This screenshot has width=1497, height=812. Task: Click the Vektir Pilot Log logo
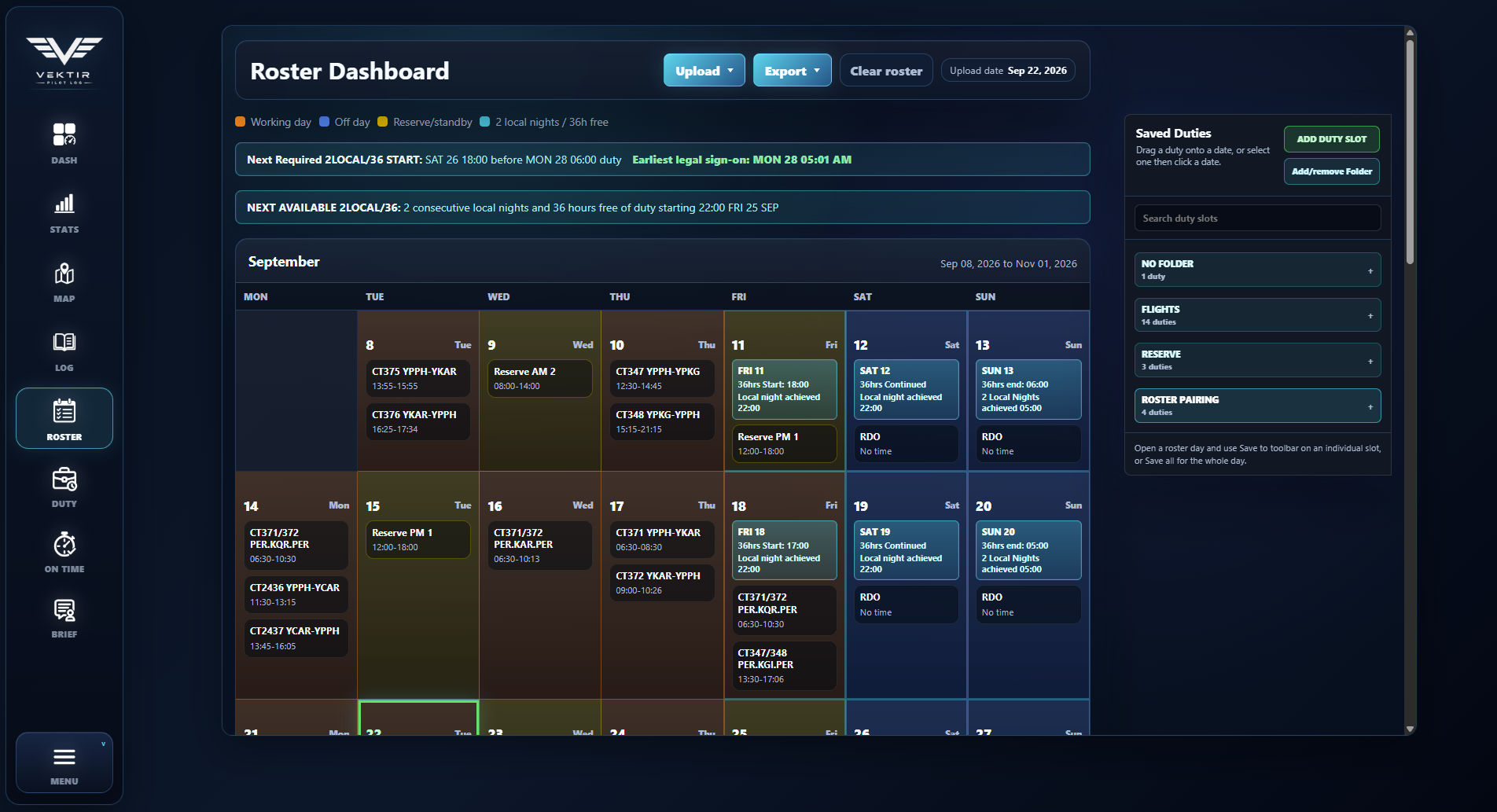(x=64, y=61)
